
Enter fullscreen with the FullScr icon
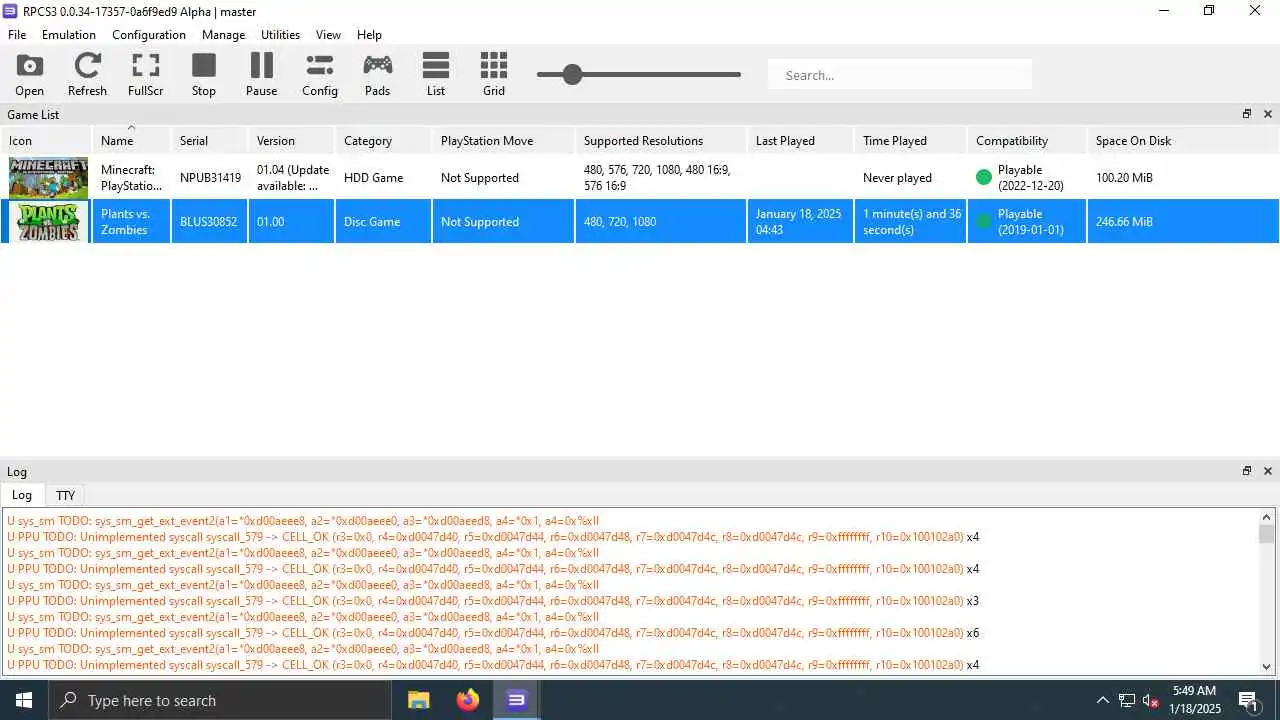tap(145, 75)
